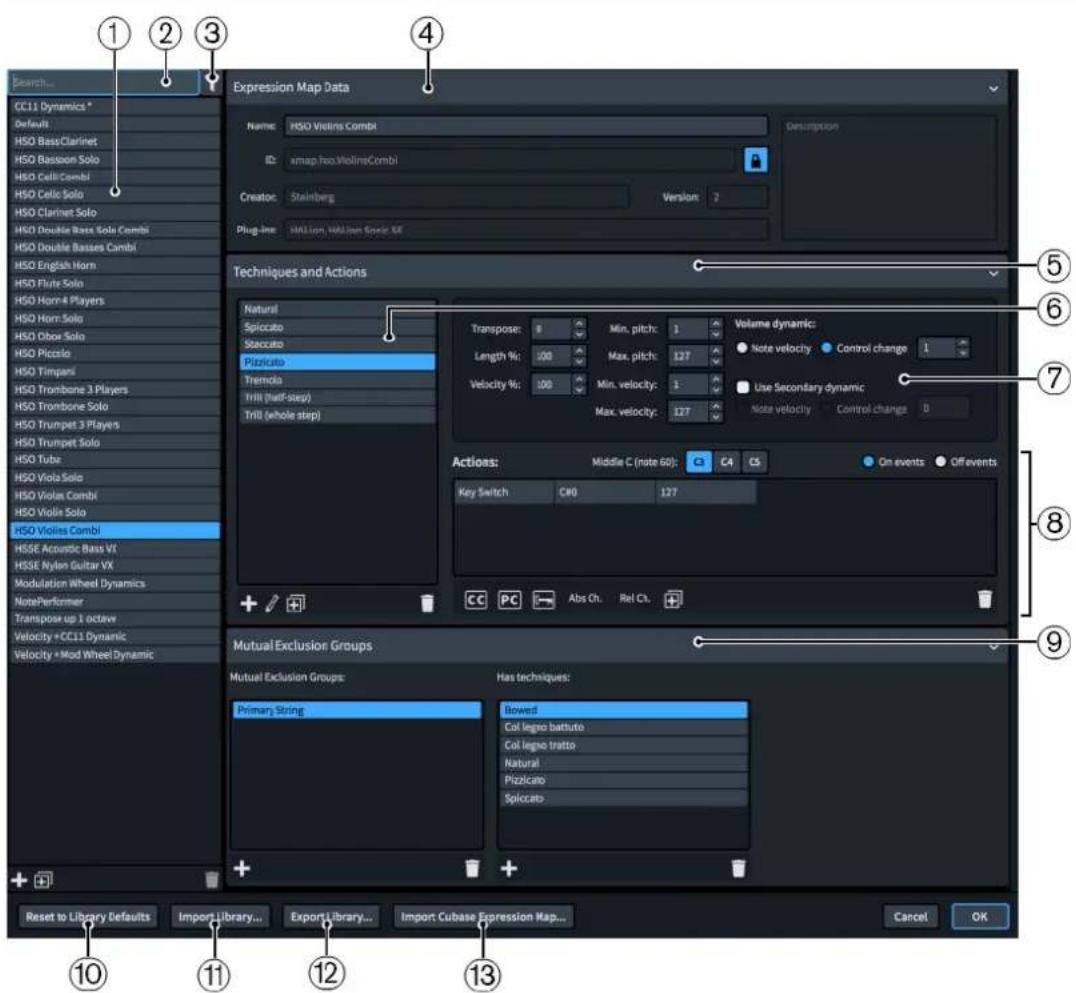Decrease the Max. pitch stepper
This screenshot has height=993, width=1076.
click(x=716, y=362)
